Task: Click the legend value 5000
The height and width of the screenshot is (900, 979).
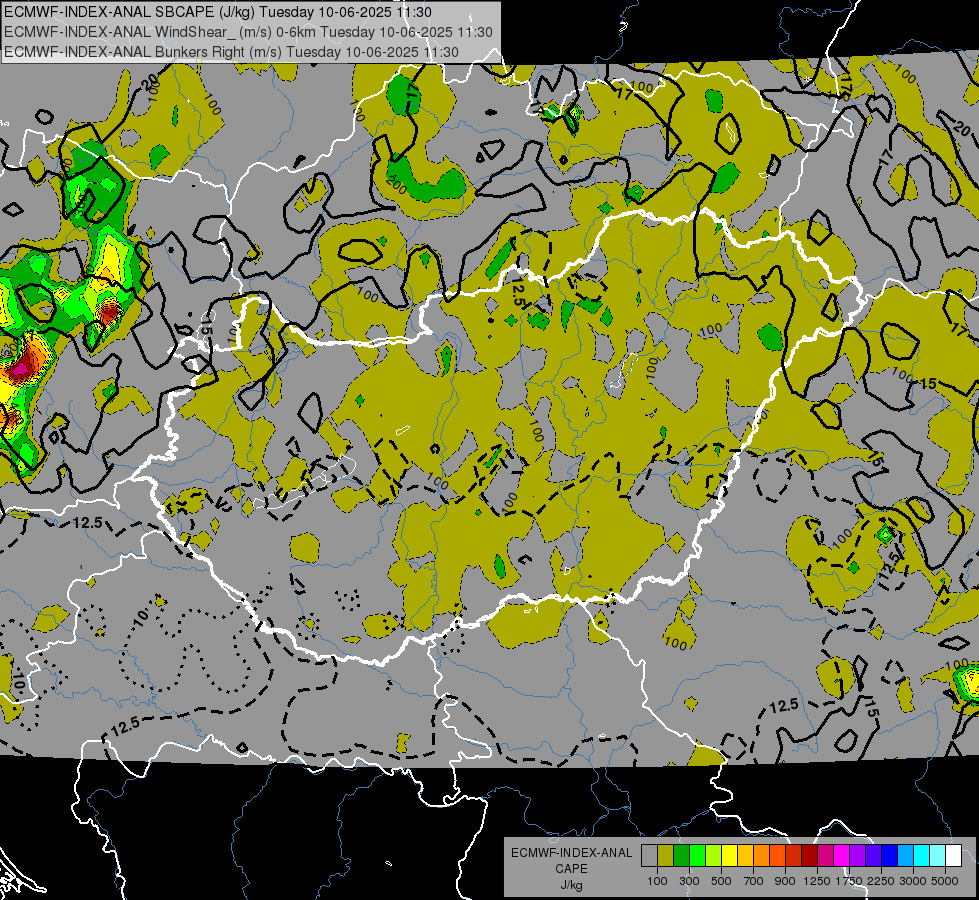Action: pos(945,881)
